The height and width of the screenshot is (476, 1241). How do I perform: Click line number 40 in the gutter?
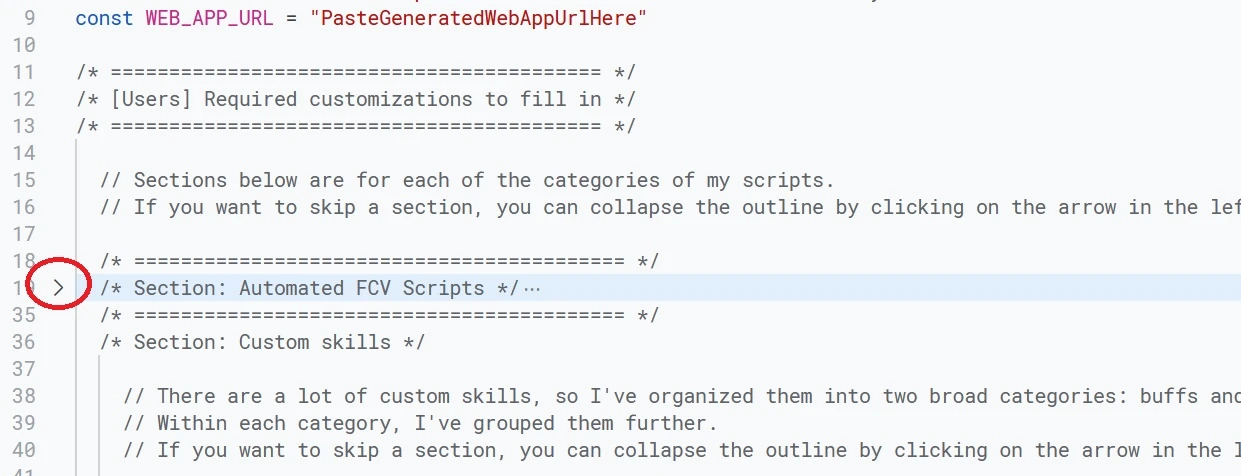click(23, 450)
